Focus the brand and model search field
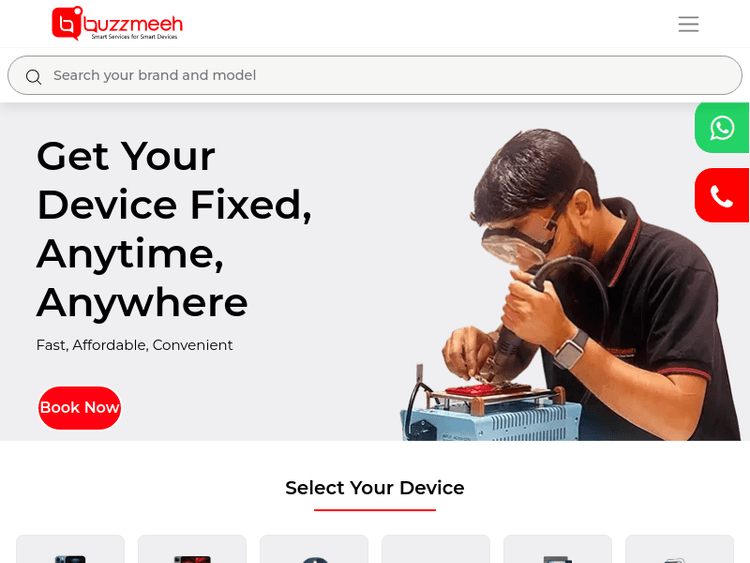 click(375, 75)
